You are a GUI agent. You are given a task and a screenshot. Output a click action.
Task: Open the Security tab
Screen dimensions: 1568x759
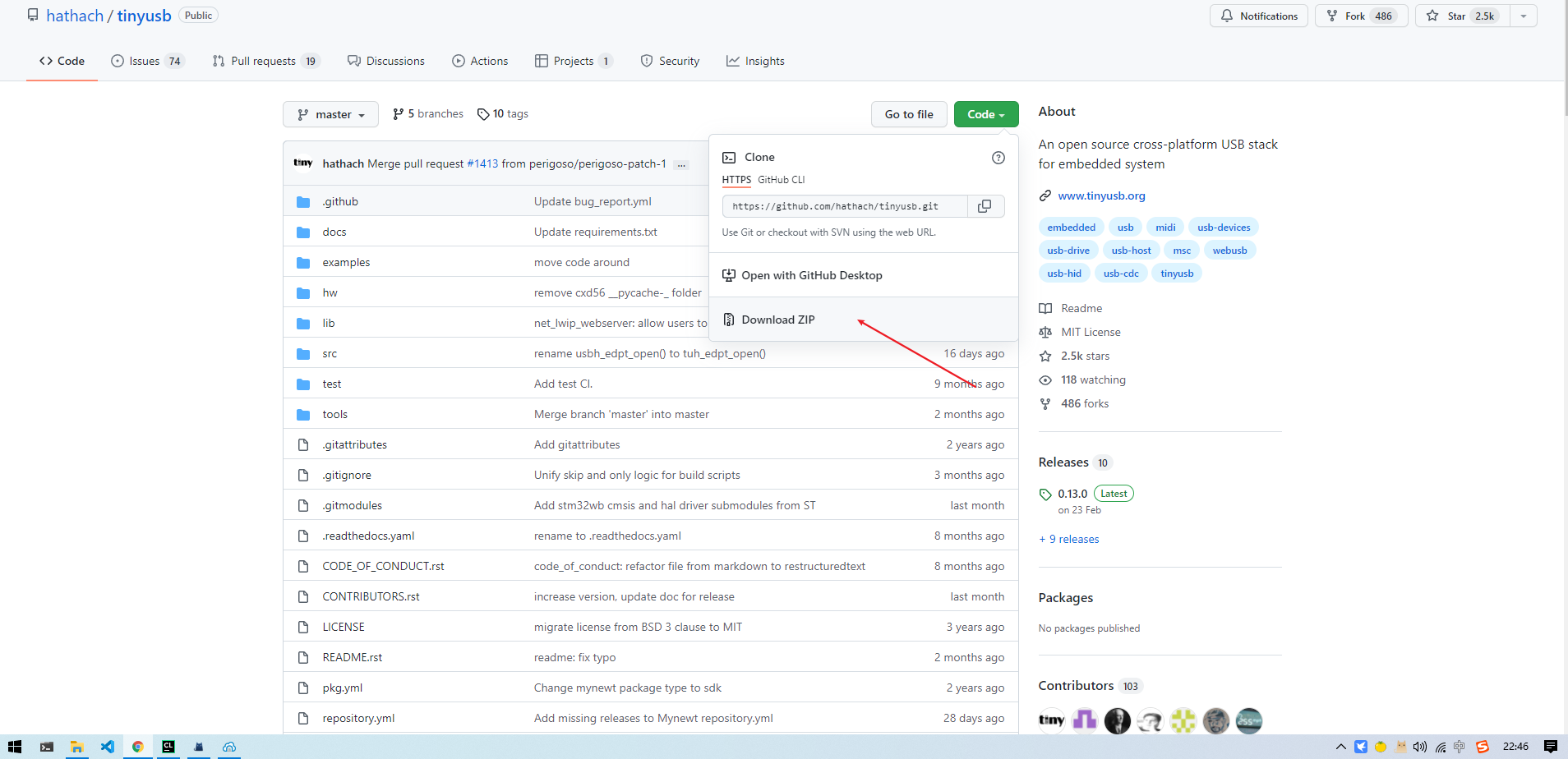(x=670, y=61)
